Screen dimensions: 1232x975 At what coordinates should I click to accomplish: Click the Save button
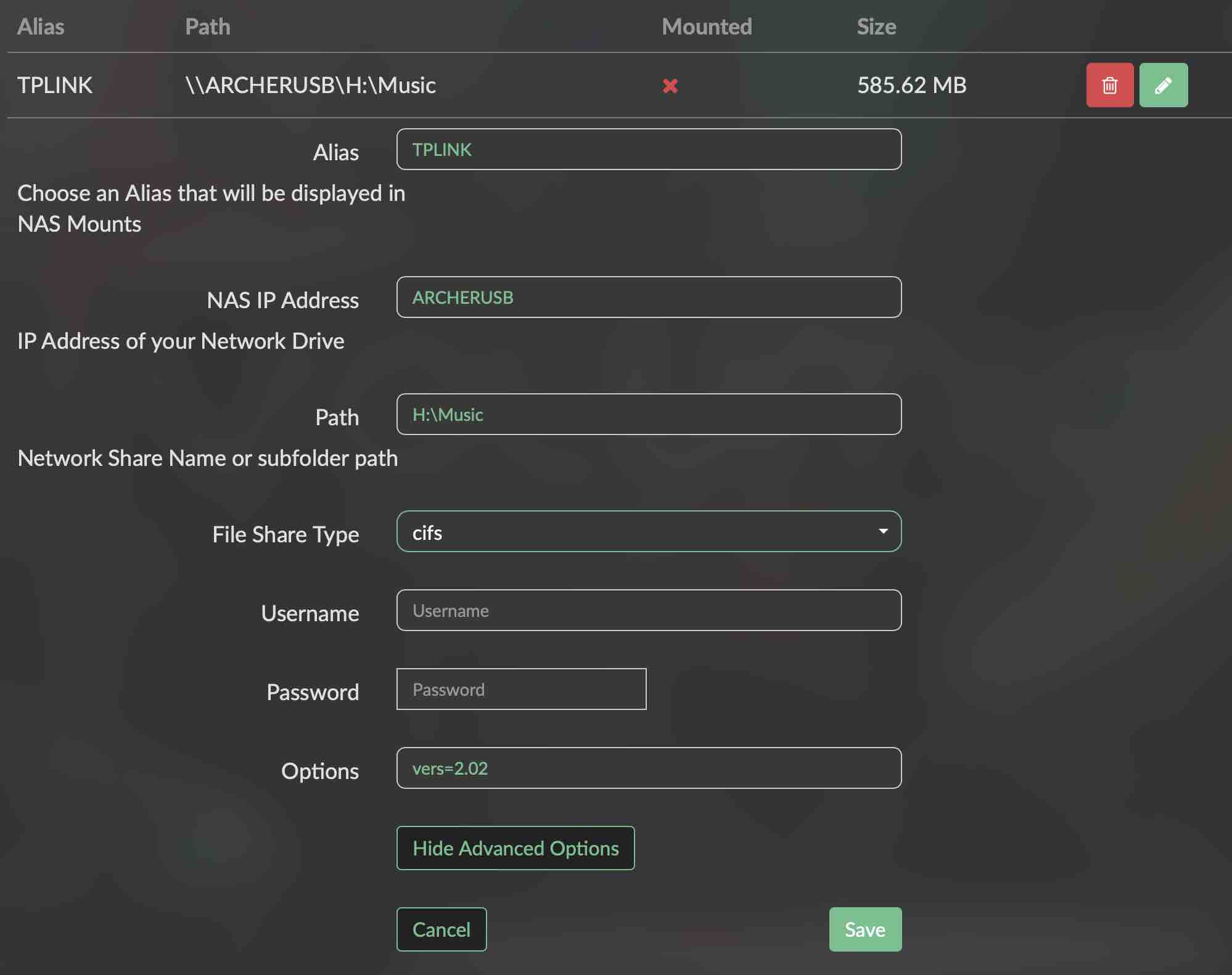pyautogui.click(x=864, y=929)
